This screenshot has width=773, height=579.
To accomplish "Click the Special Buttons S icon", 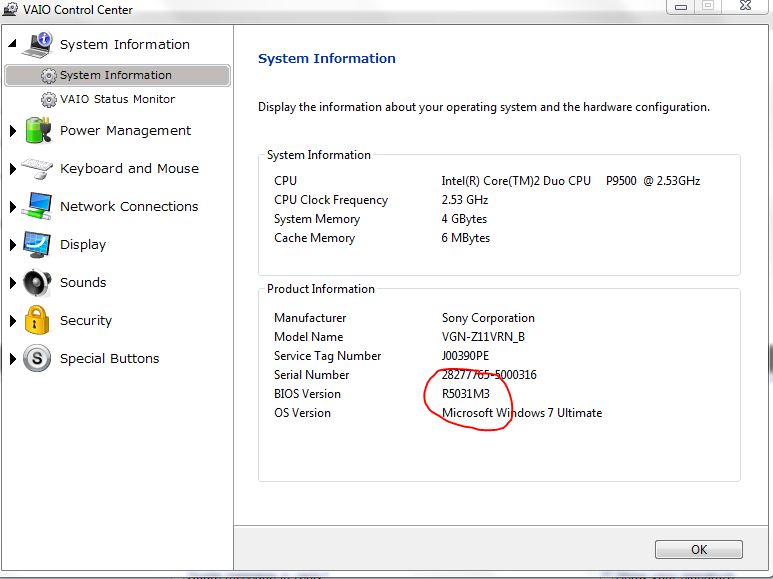I will [x=37, y=358].
